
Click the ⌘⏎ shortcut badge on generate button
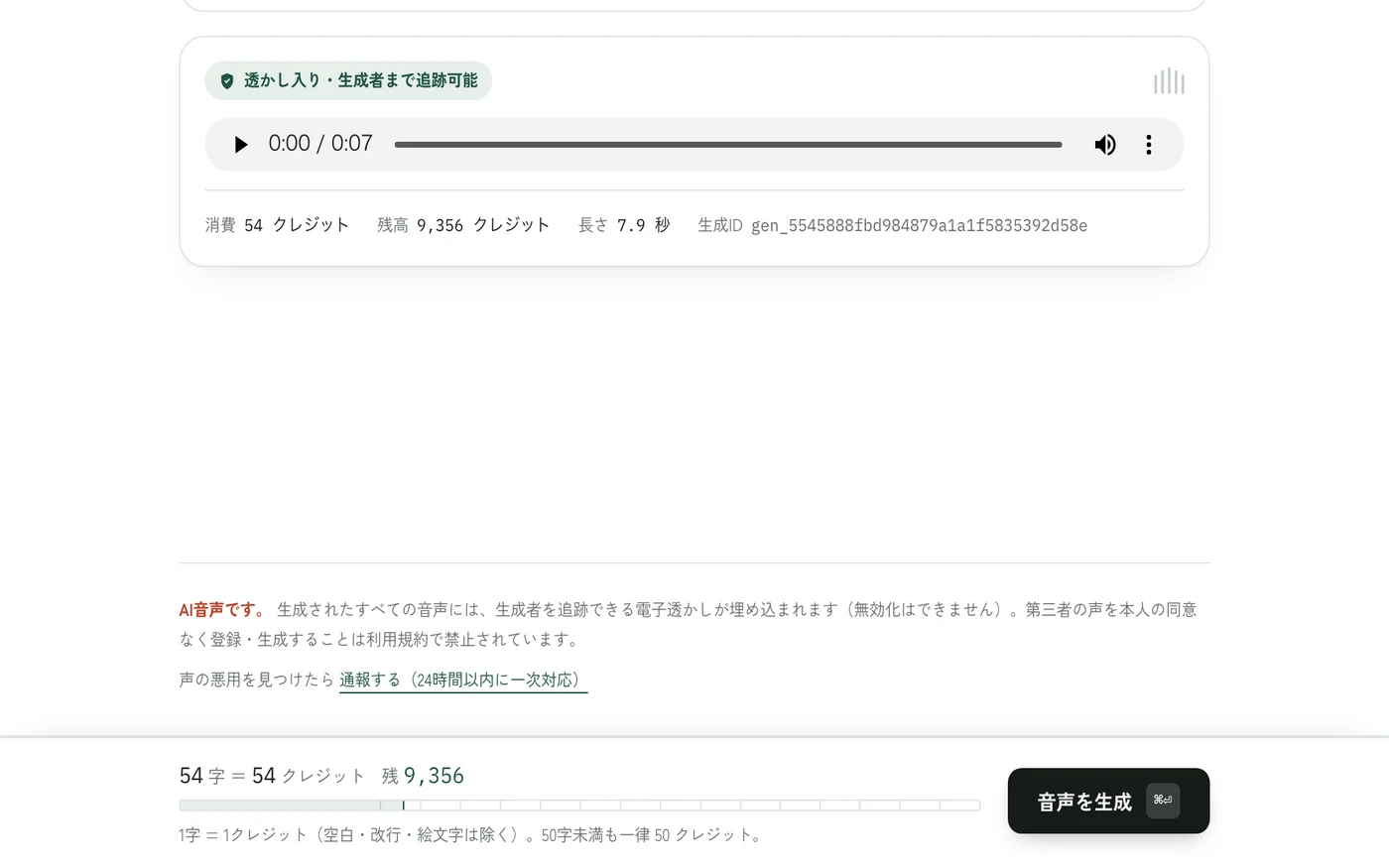coord(1163,801)
